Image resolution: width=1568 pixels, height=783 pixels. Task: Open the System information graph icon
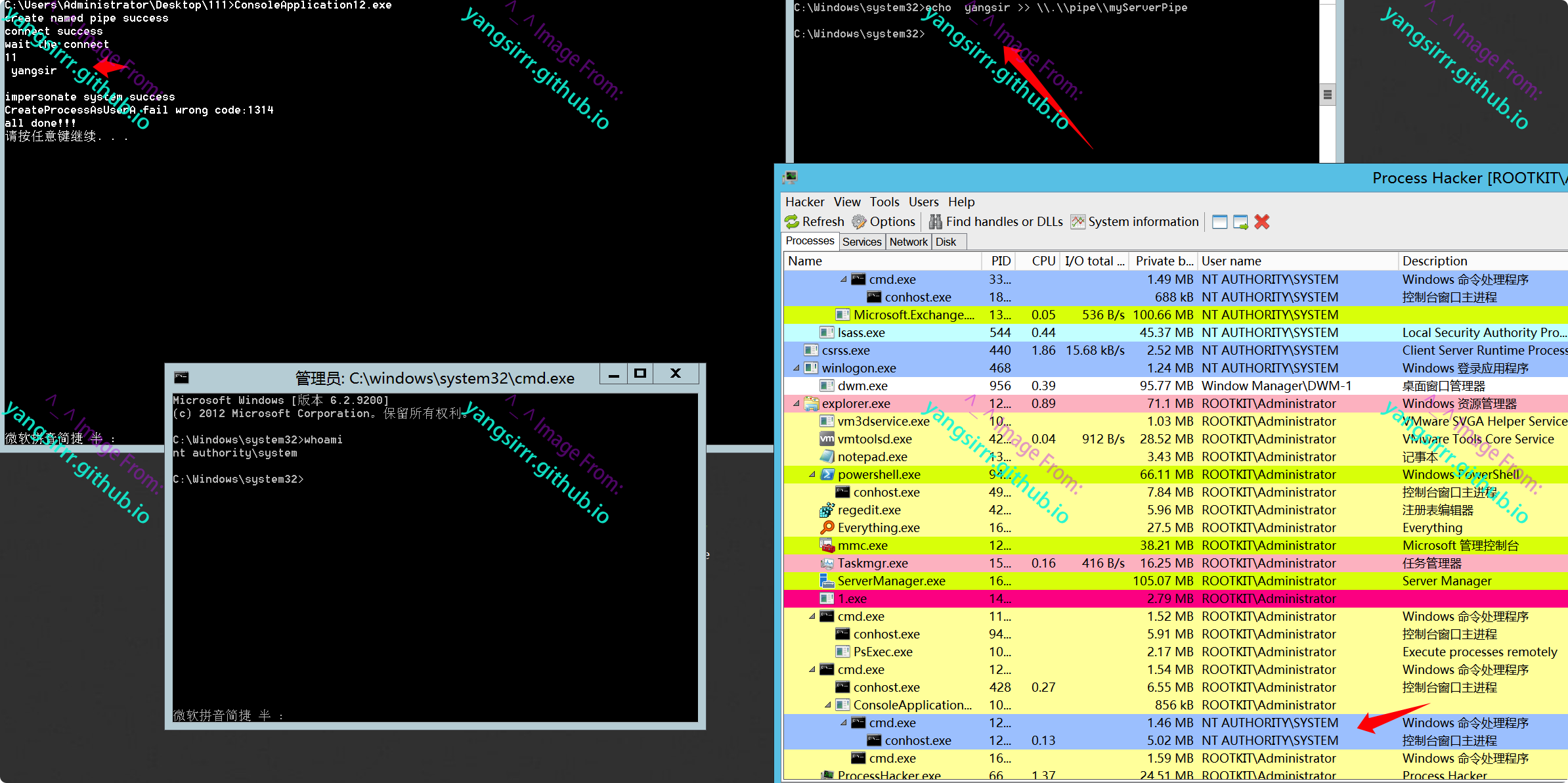(1078, 222)
